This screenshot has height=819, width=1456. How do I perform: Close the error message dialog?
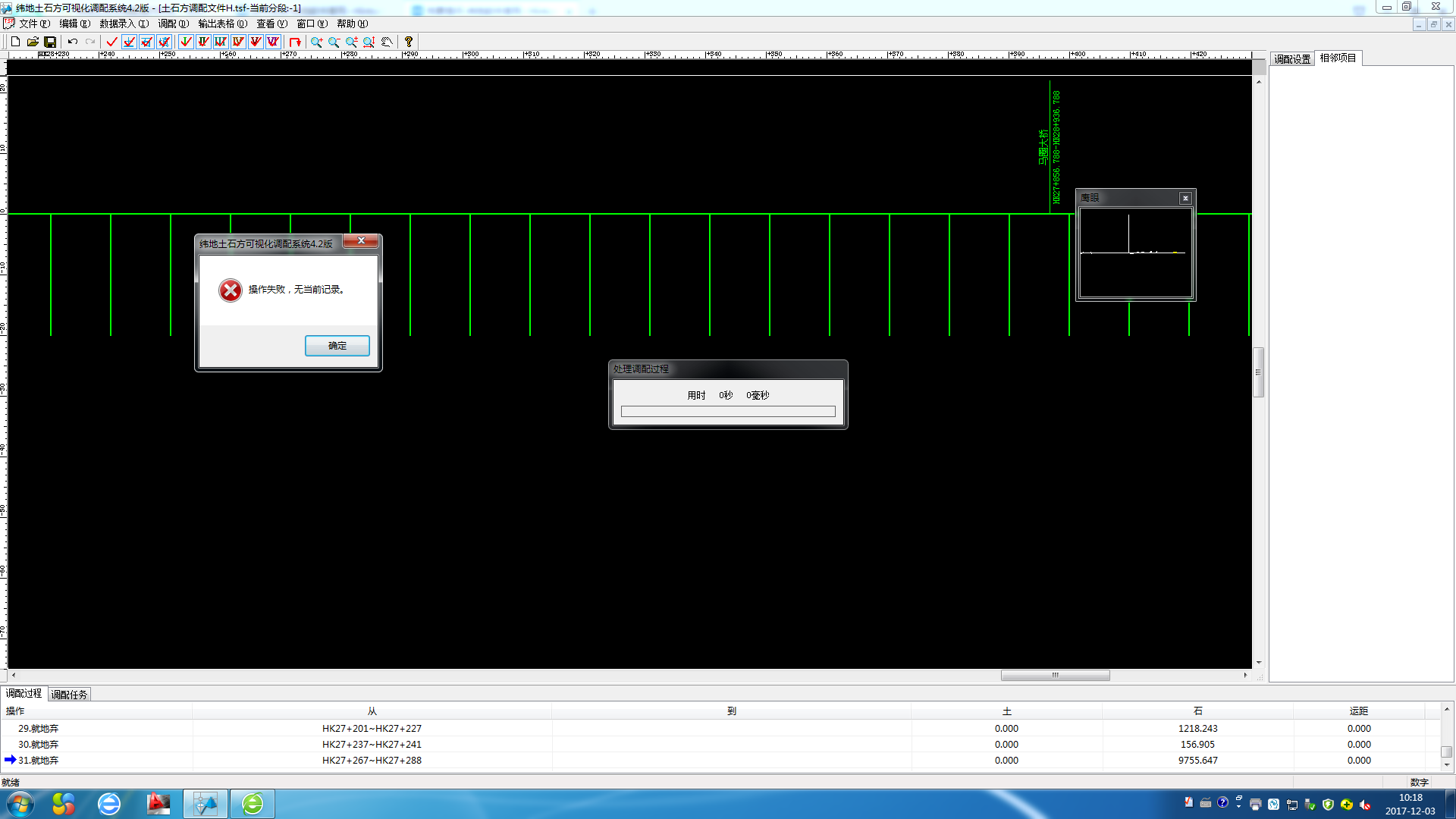click(x=361, y=241)
